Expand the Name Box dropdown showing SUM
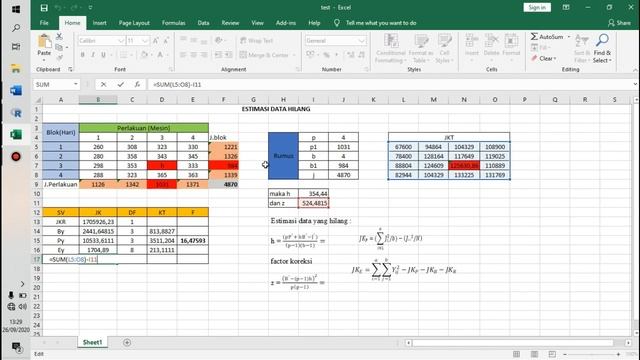640x360 pixels. pos(76,84)
